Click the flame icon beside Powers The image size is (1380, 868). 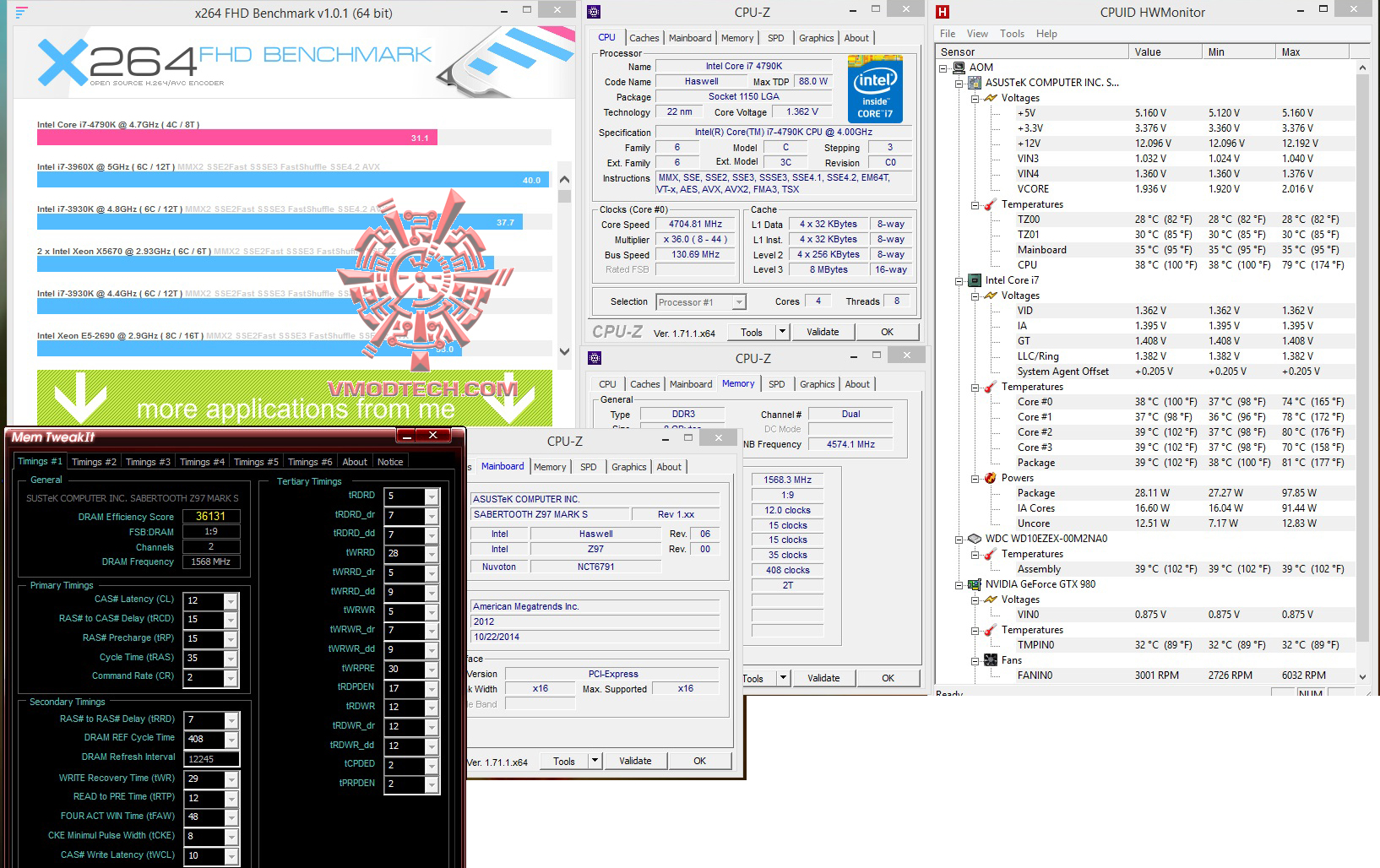(x=991, y=478)
